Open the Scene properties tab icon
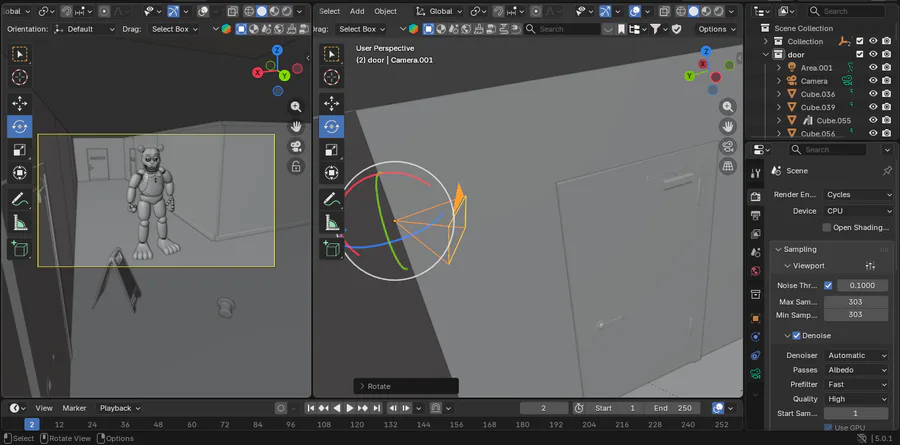The width and height of the screenshot is (900, 445). pyautogui.click(x=755, y=252)
